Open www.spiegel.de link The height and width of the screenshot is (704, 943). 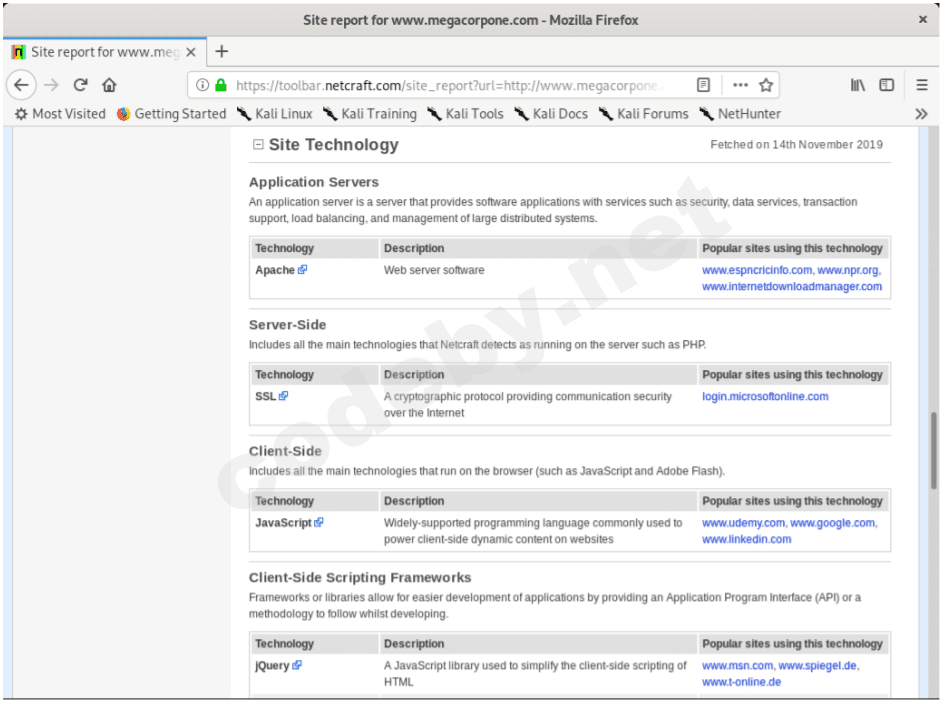pos(817,666)
